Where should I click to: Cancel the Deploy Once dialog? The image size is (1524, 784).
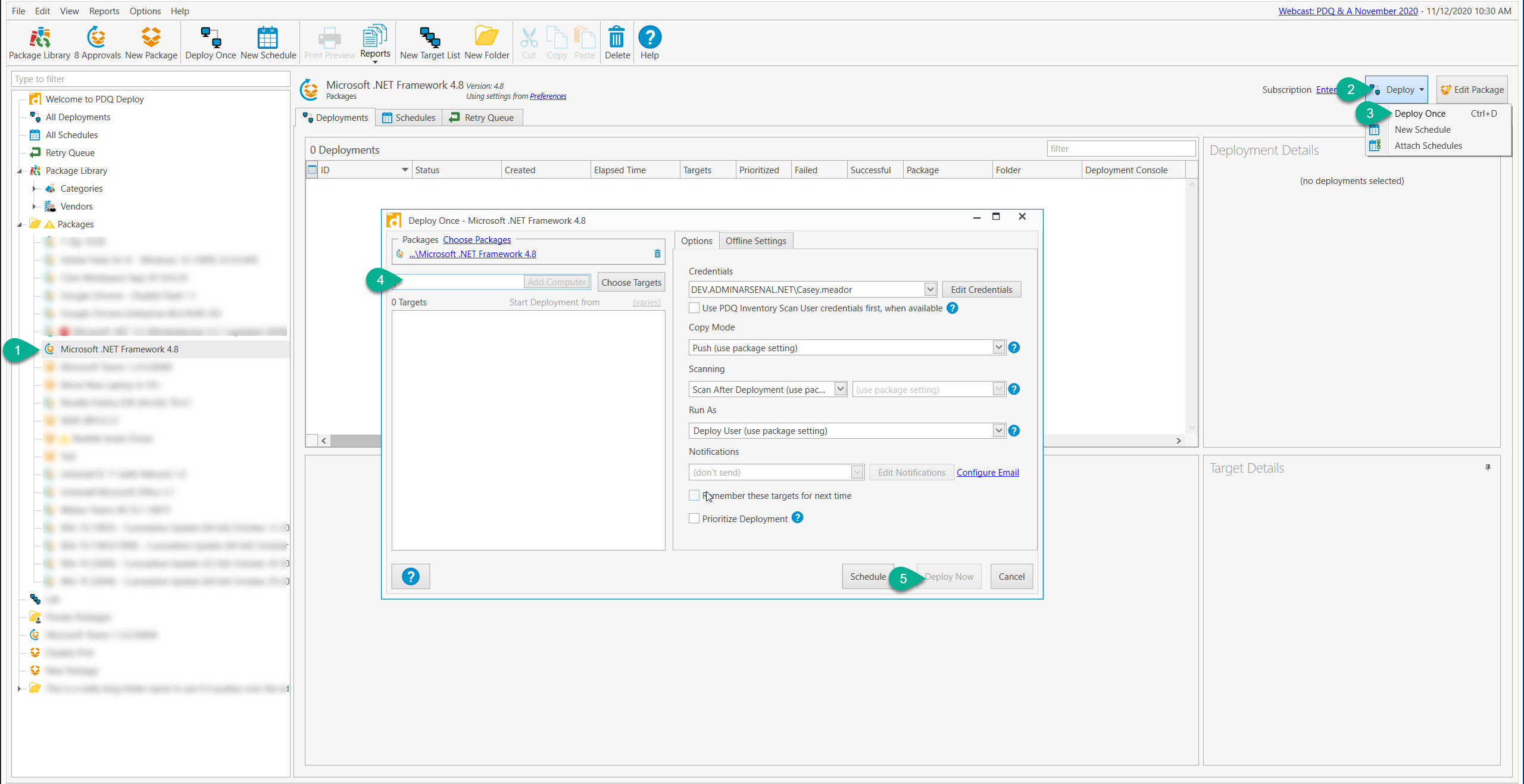(x=1011, y=577)
